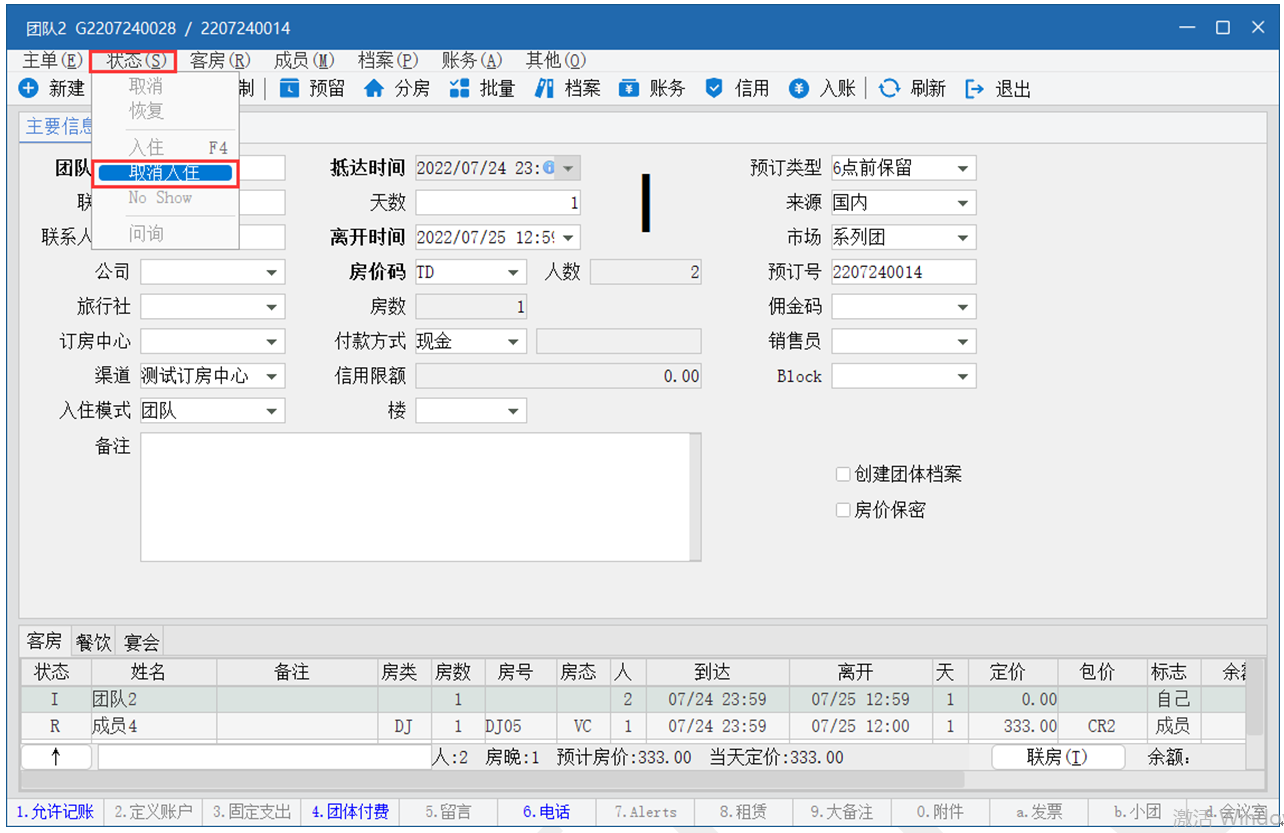
Task: Click 6.电话 in bottom bar
Action: [546, 812]
